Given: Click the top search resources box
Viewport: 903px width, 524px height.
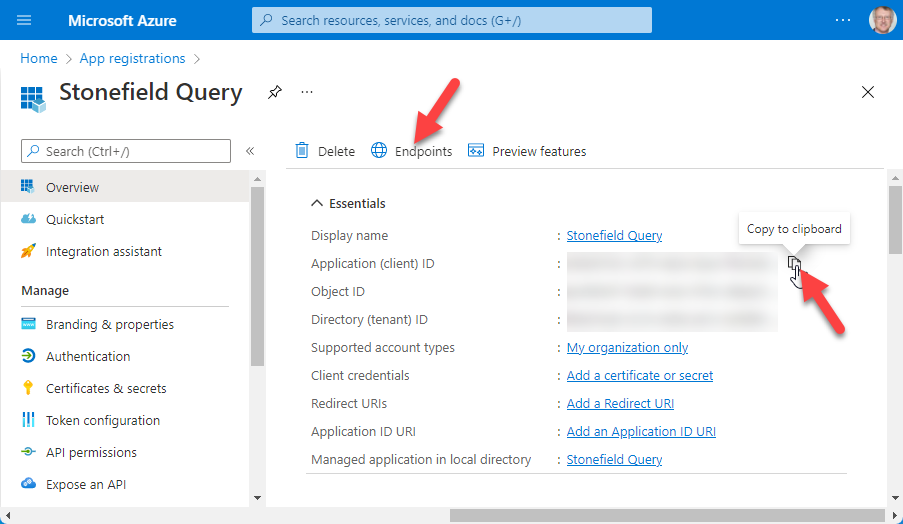Looking at the screenshot, I should [452, 20].
